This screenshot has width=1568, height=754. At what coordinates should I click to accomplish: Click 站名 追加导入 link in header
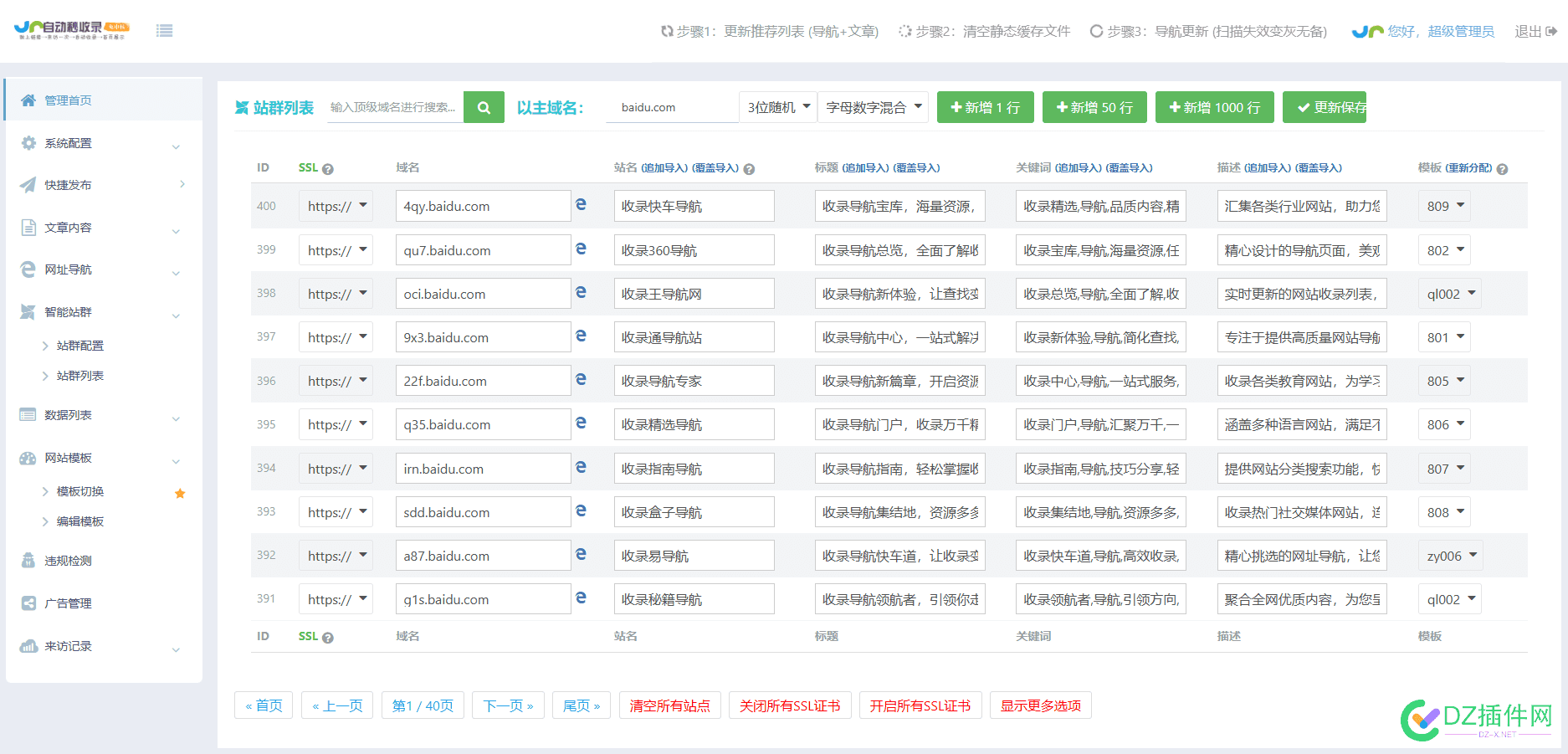click(x=666, y=168)
